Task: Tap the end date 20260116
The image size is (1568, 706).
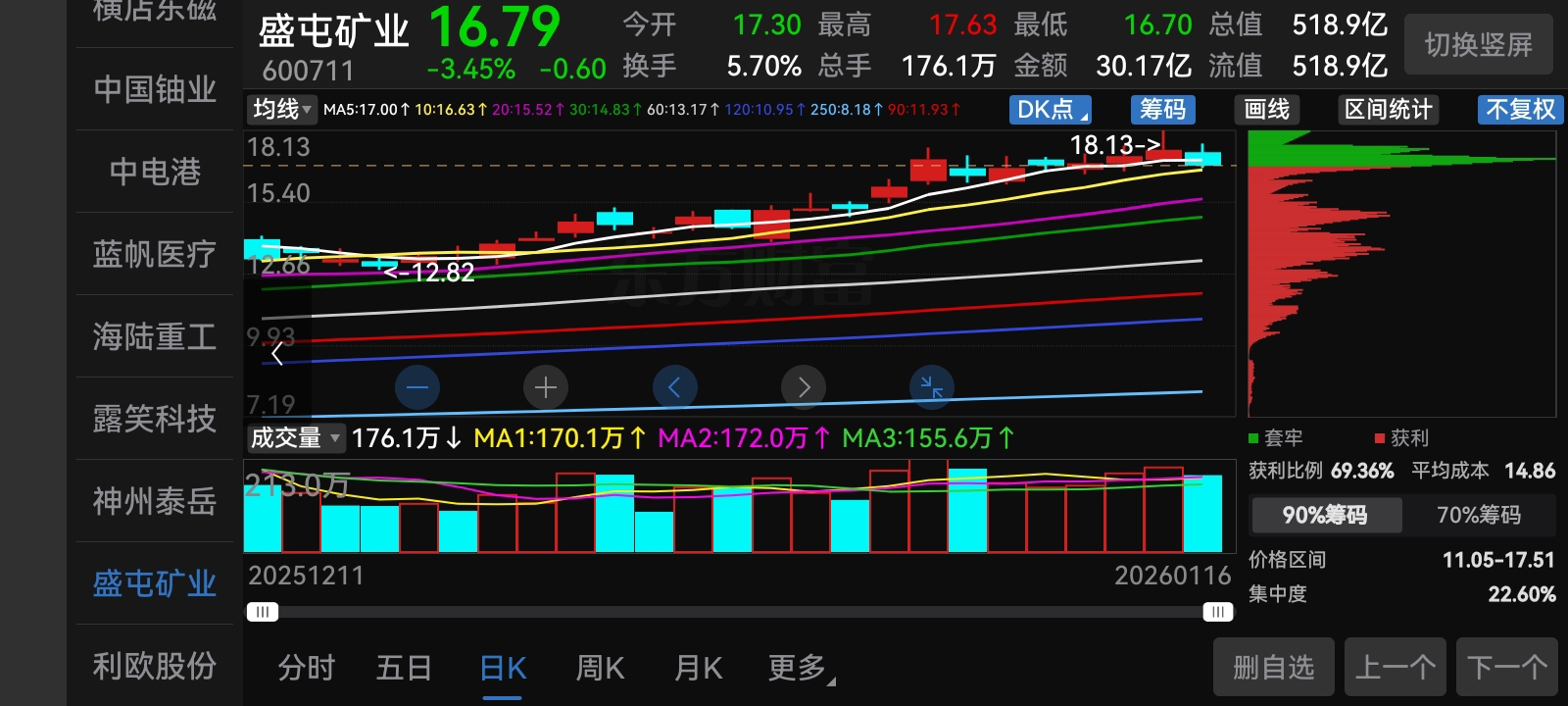Action: click(1172, 576)
